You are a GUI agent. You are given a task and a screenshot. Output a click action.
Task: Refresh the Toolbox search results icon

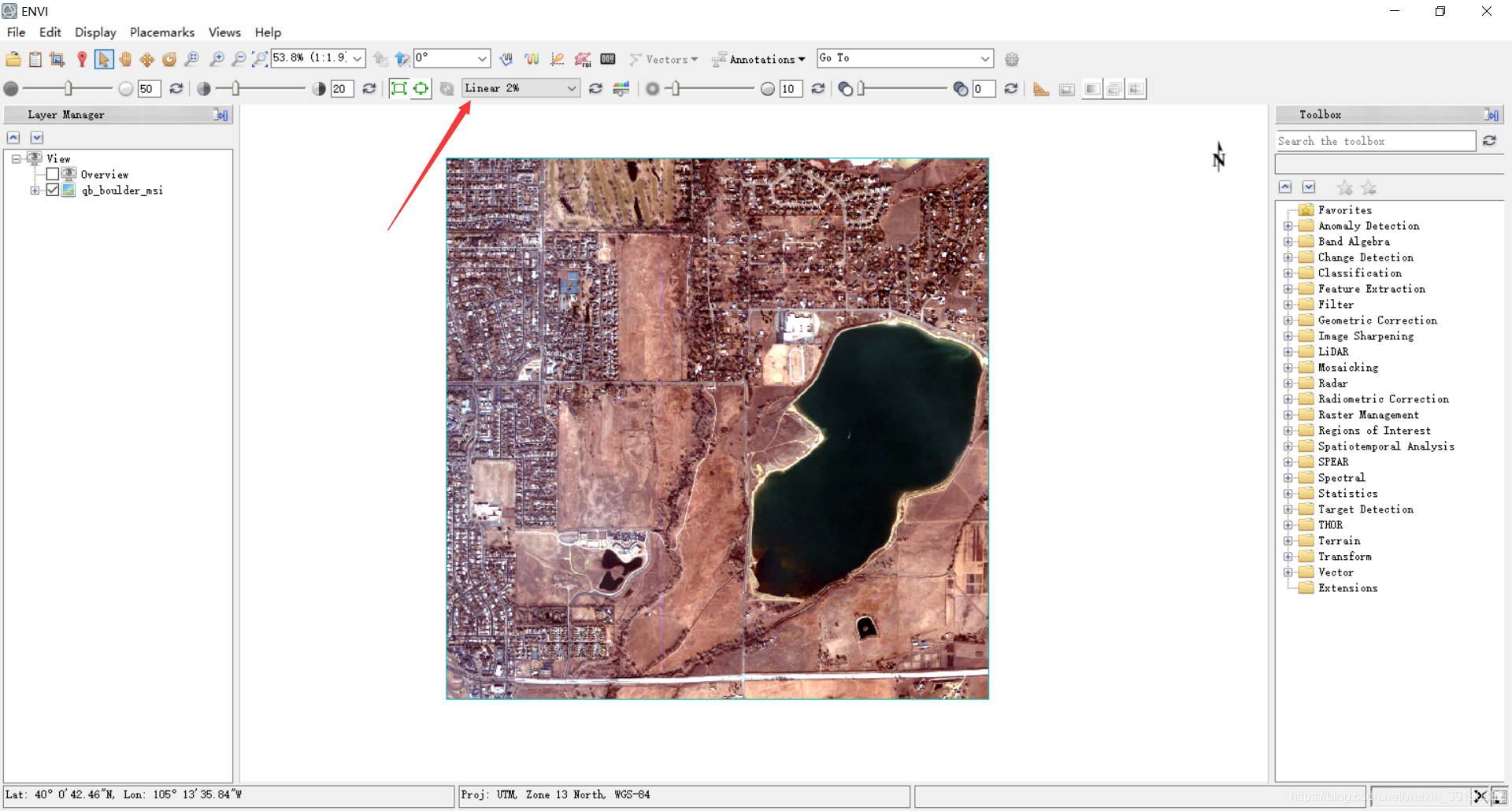[1489, 140]
